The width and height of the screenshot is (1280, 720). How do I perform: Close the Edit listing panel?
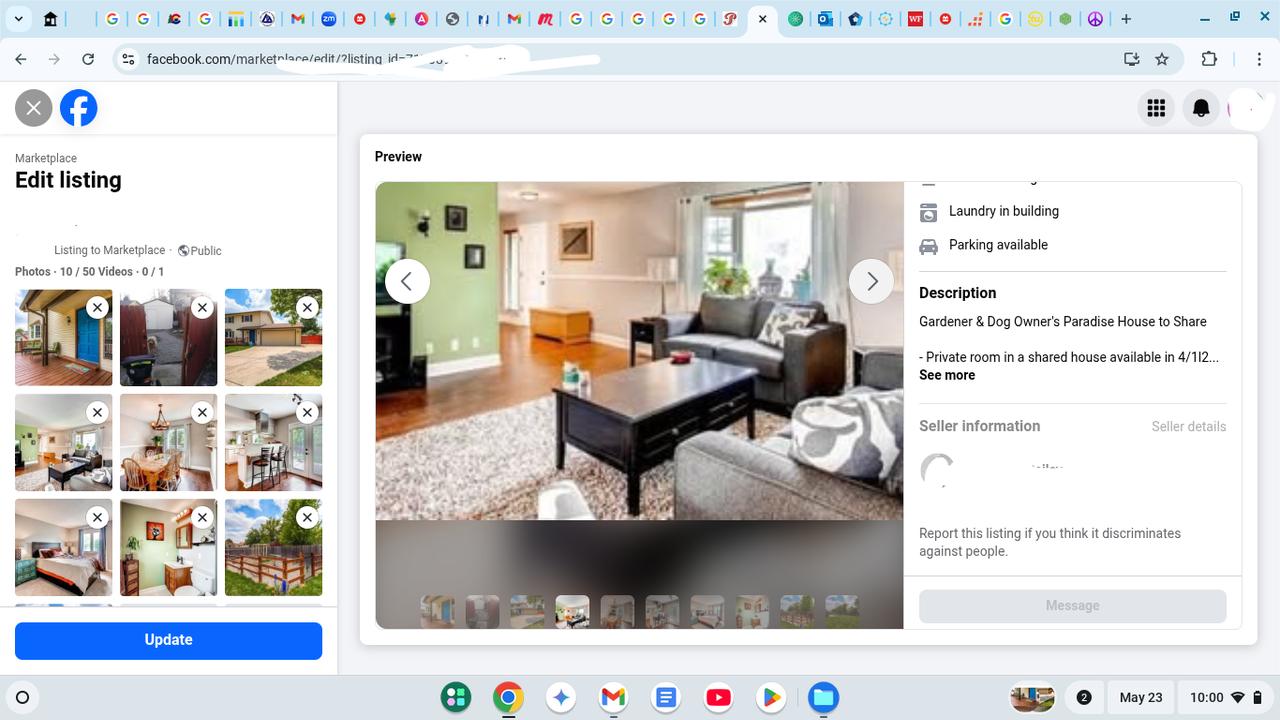(x=34, y=108)
